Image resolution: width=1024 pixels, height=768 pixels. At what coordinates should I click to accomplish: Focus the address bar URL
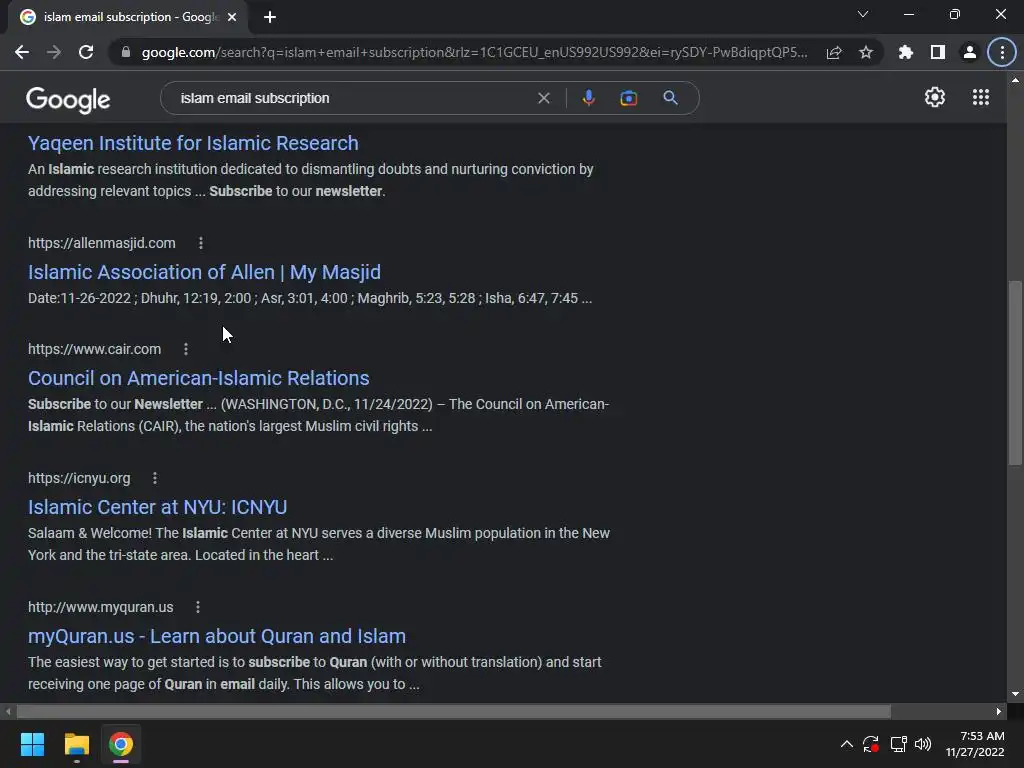474,52
